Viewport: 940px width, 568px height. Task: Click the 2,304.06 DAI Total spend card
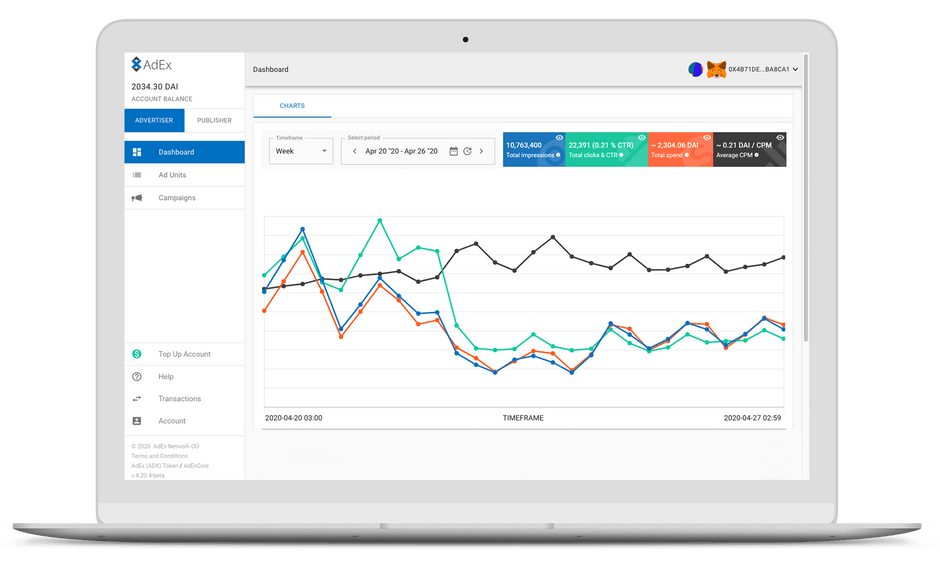click(680, 149)
